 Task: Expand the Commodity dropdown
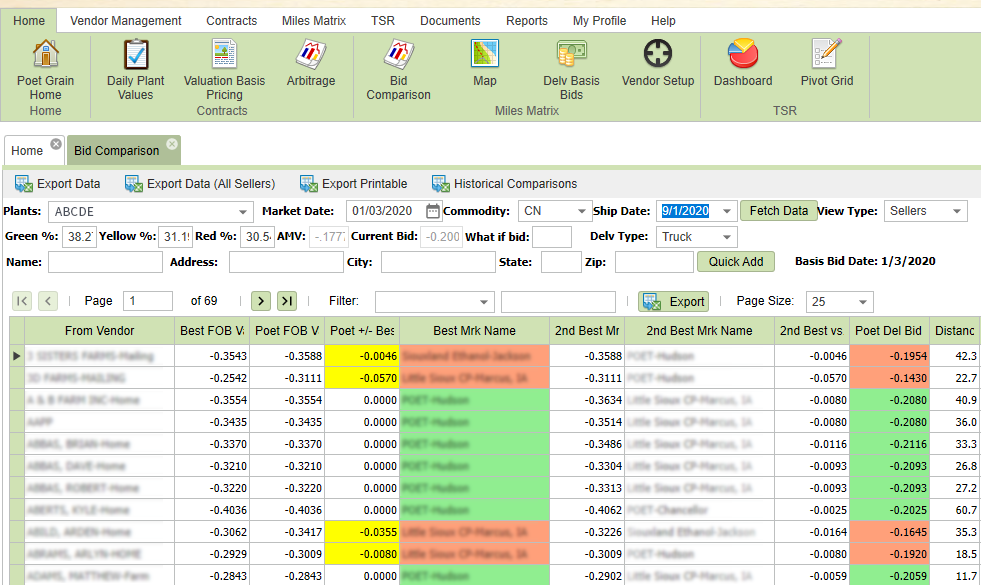pyautogui.click(x=581, y=211)
